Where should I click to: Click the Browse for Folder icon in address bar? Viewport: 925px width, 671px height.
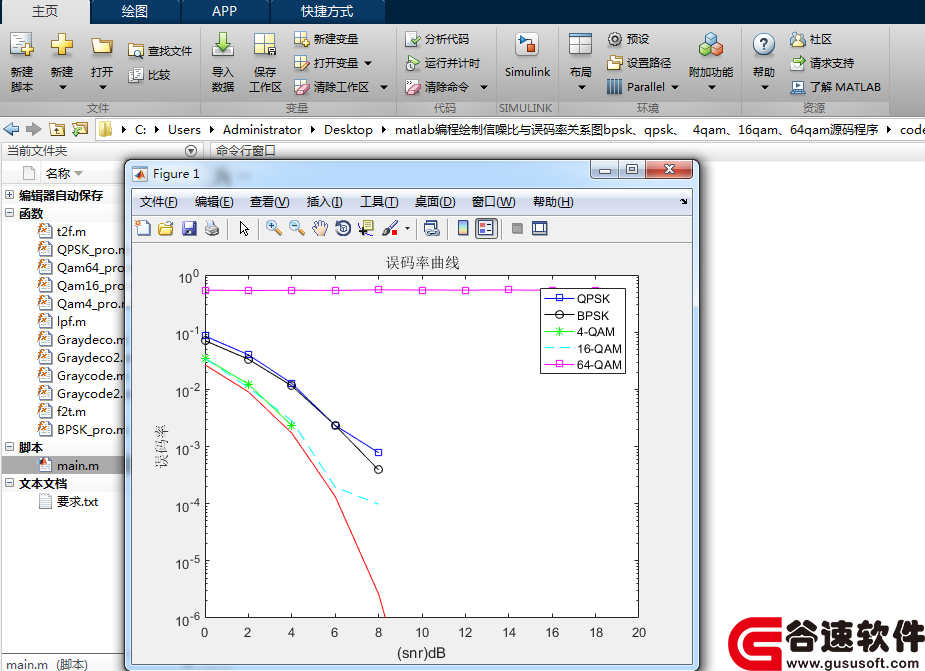(x=80, y=129)
